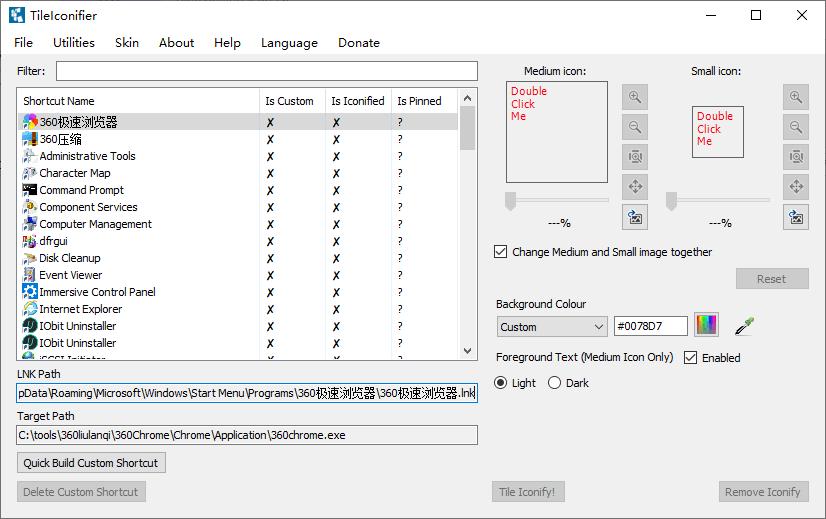Toggle the Foreground Text Enabled checkbox
Viewport: 826px width, 519px height.
click(690, 358)
